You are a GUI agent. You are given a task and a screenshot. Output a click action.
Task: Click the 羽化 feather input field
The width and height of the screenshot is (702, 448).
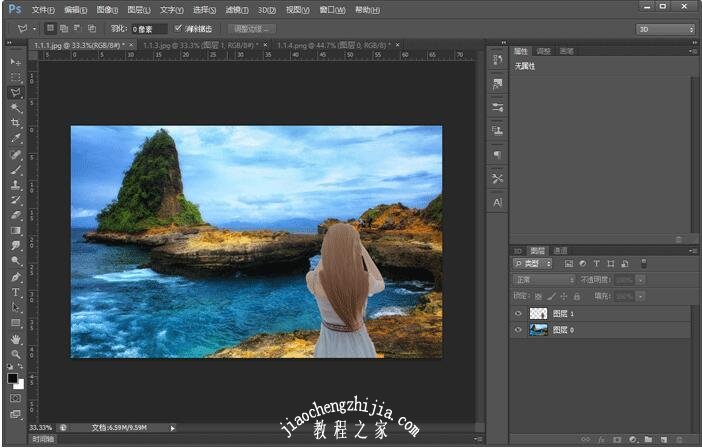click(149, 29)
